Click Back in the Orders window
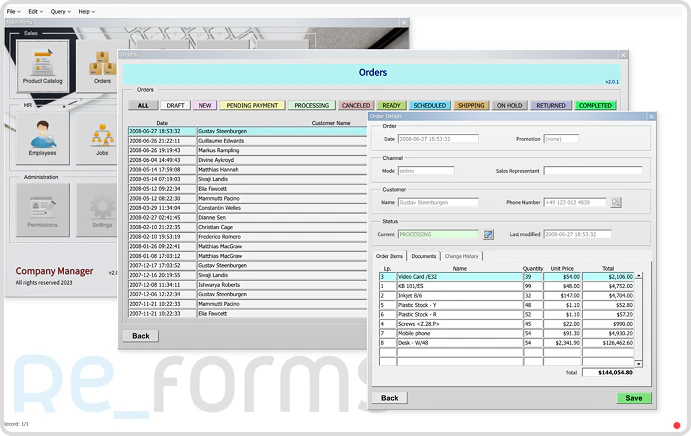This screenshot has height=436, width=691. click(x=141, y=336)
